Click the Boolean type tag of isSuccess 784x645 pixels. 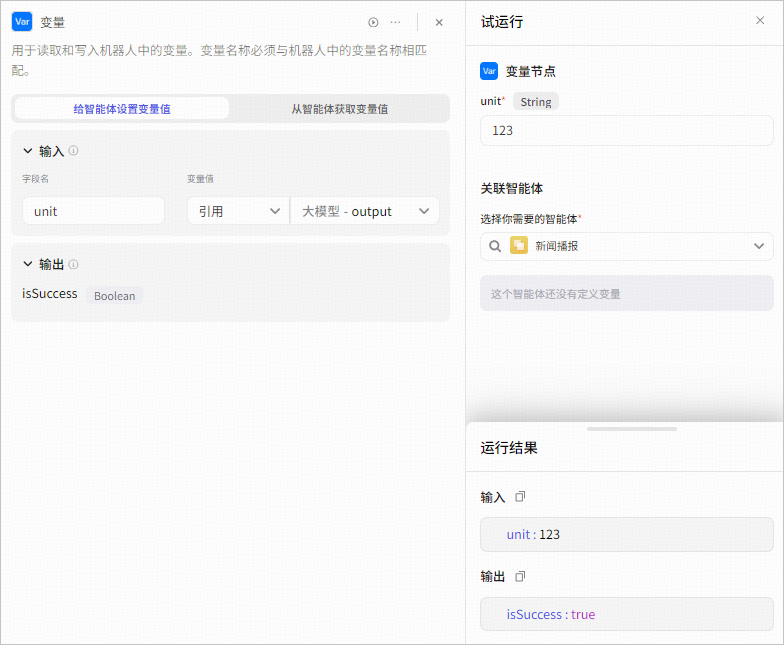click(114, 296)
